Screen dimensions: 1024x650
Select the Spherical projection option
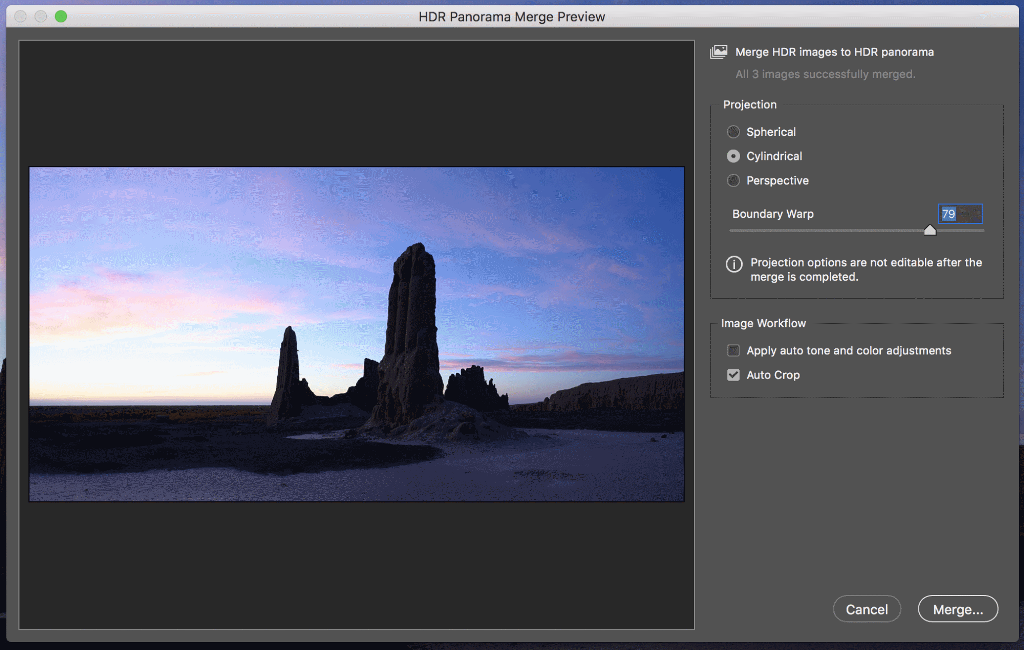(x=733, y=131)
